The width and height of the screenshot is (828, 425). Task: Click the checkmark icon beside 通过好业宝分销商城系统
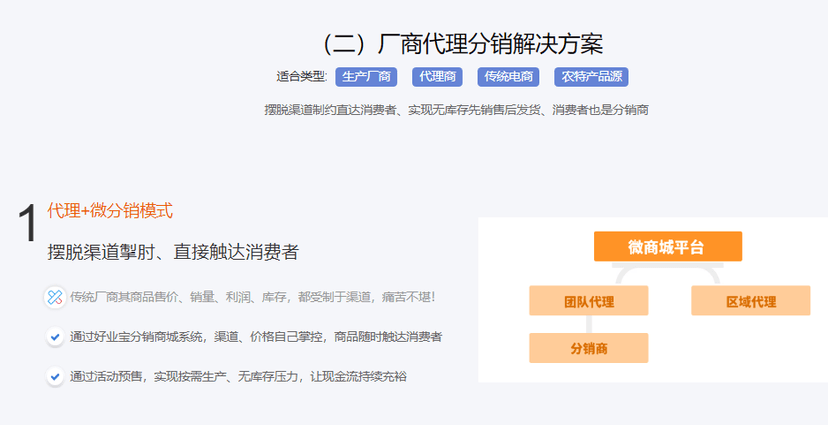(x=55, y=337)
